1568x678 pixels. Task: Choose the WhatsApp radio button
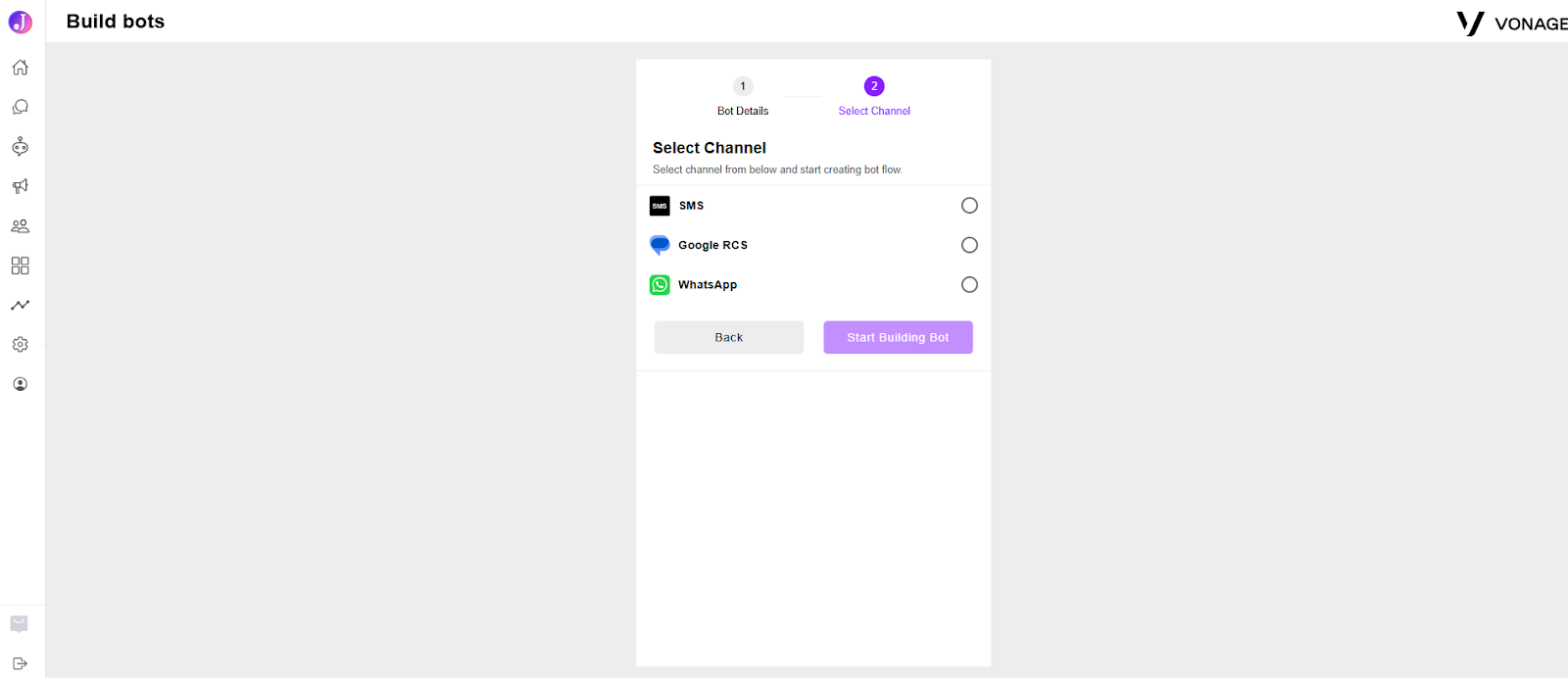pos(969,285)
